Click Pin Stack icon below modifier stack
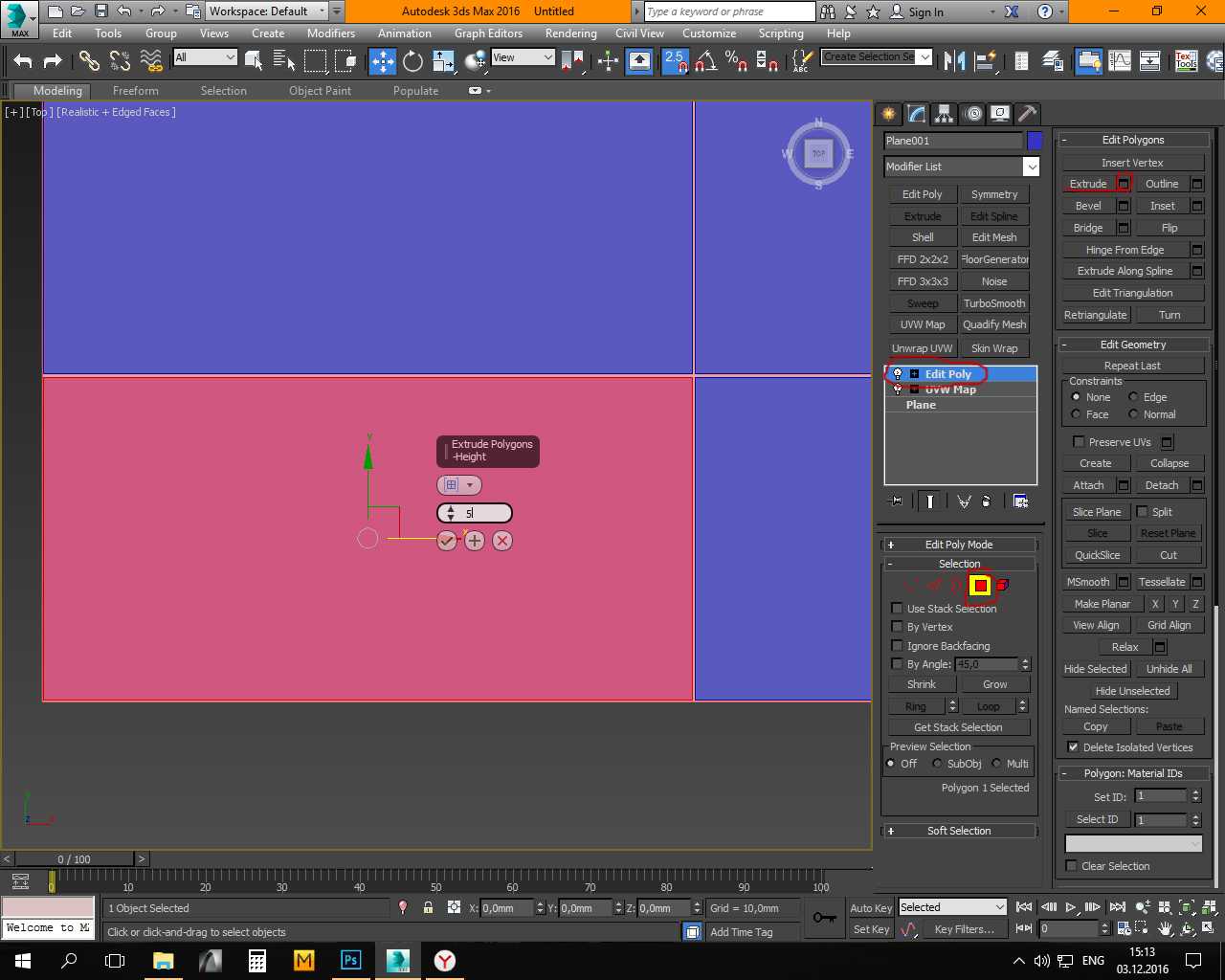1225x980 pixels. pyautogui.click(x=896, y=501)
